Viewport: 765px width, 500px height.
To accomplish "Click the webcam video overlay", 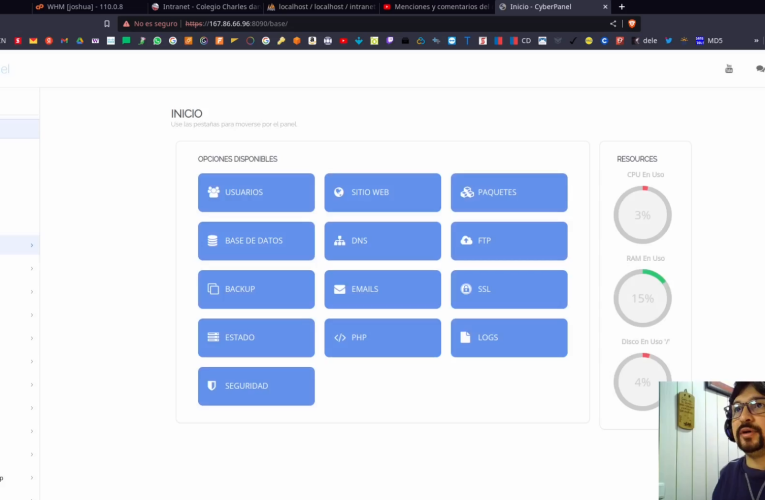I will pos(712,440).
